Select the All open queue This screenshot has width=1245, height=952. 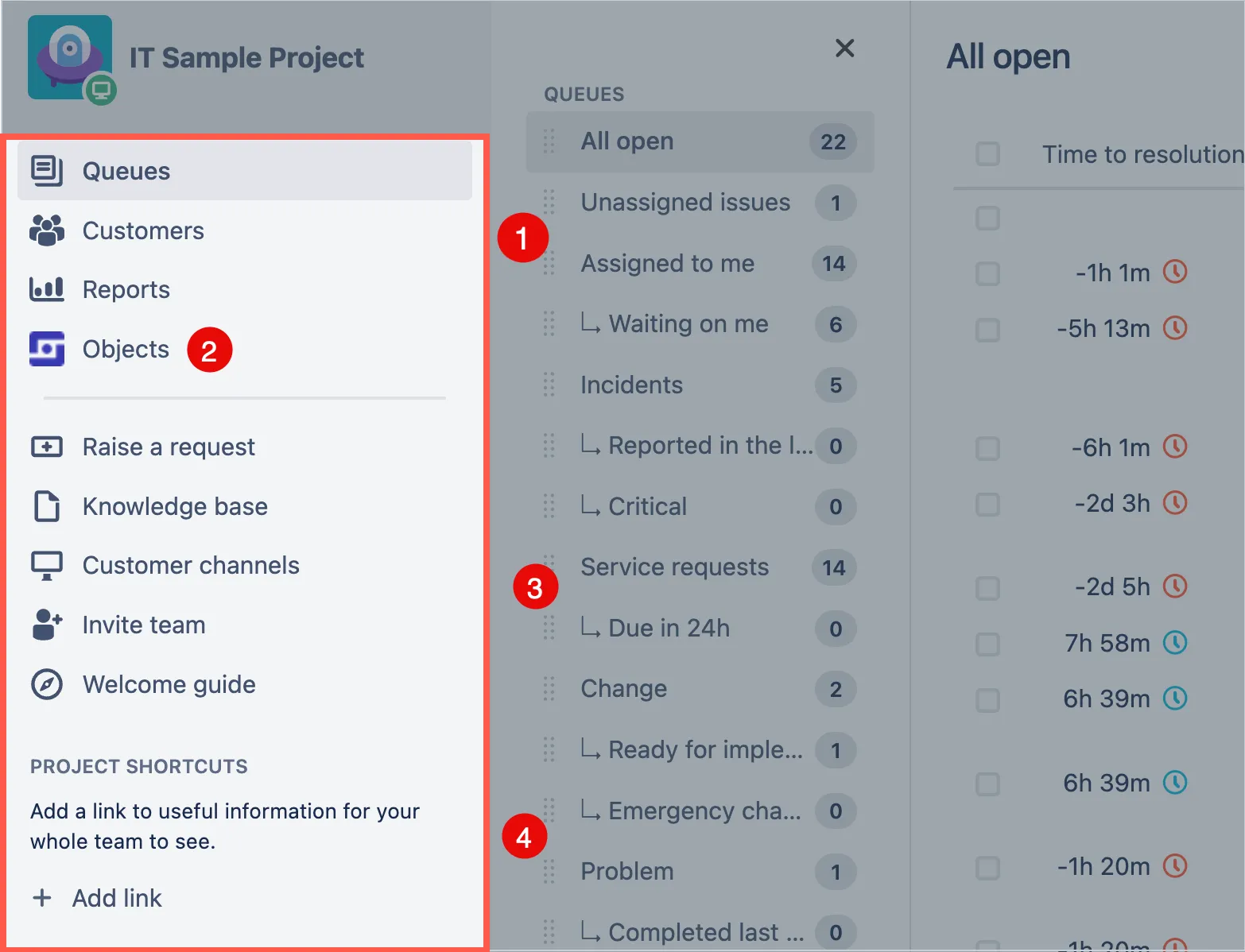click(700, 141)
